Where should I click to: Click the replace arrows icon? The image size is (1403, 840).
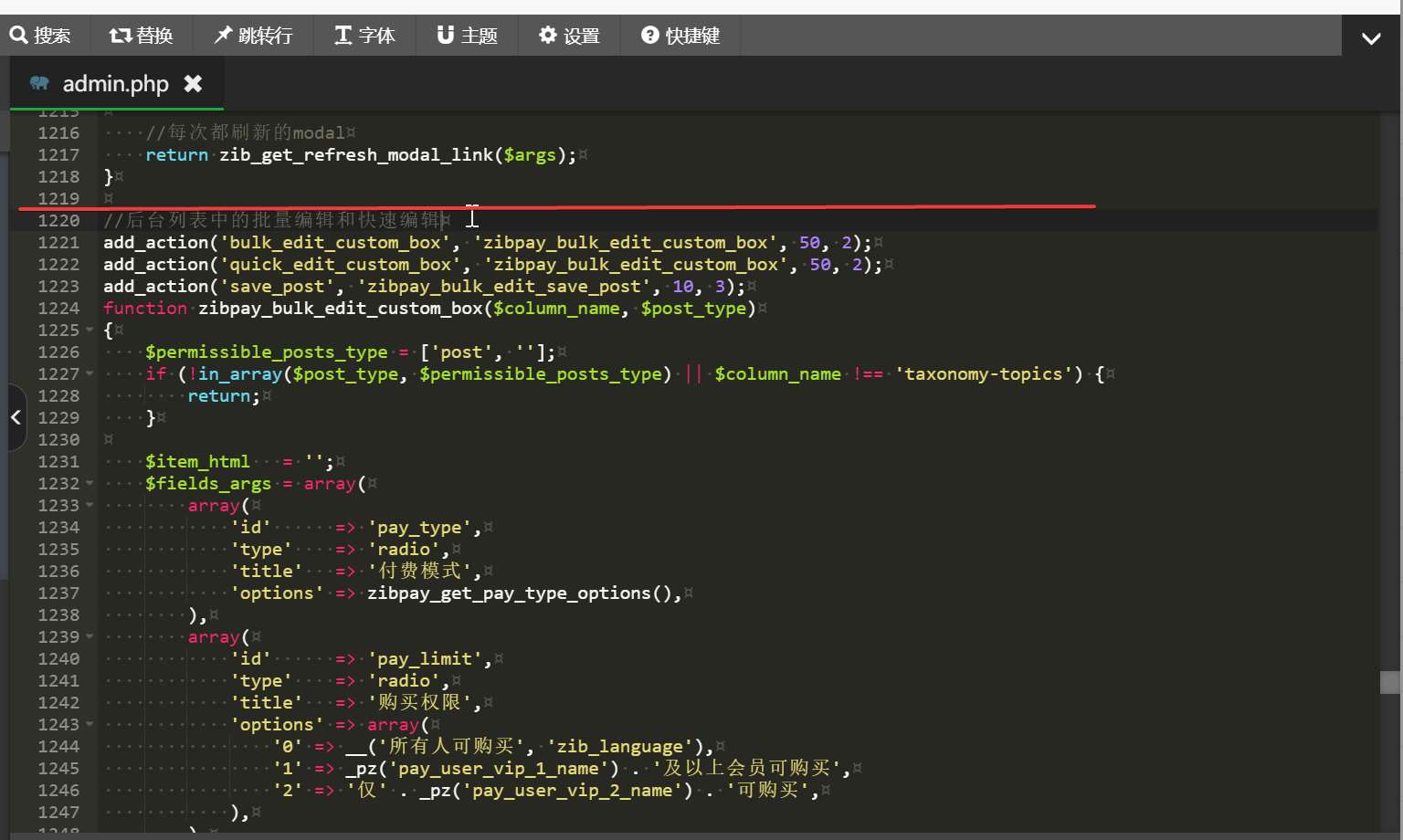click(120, 36)
